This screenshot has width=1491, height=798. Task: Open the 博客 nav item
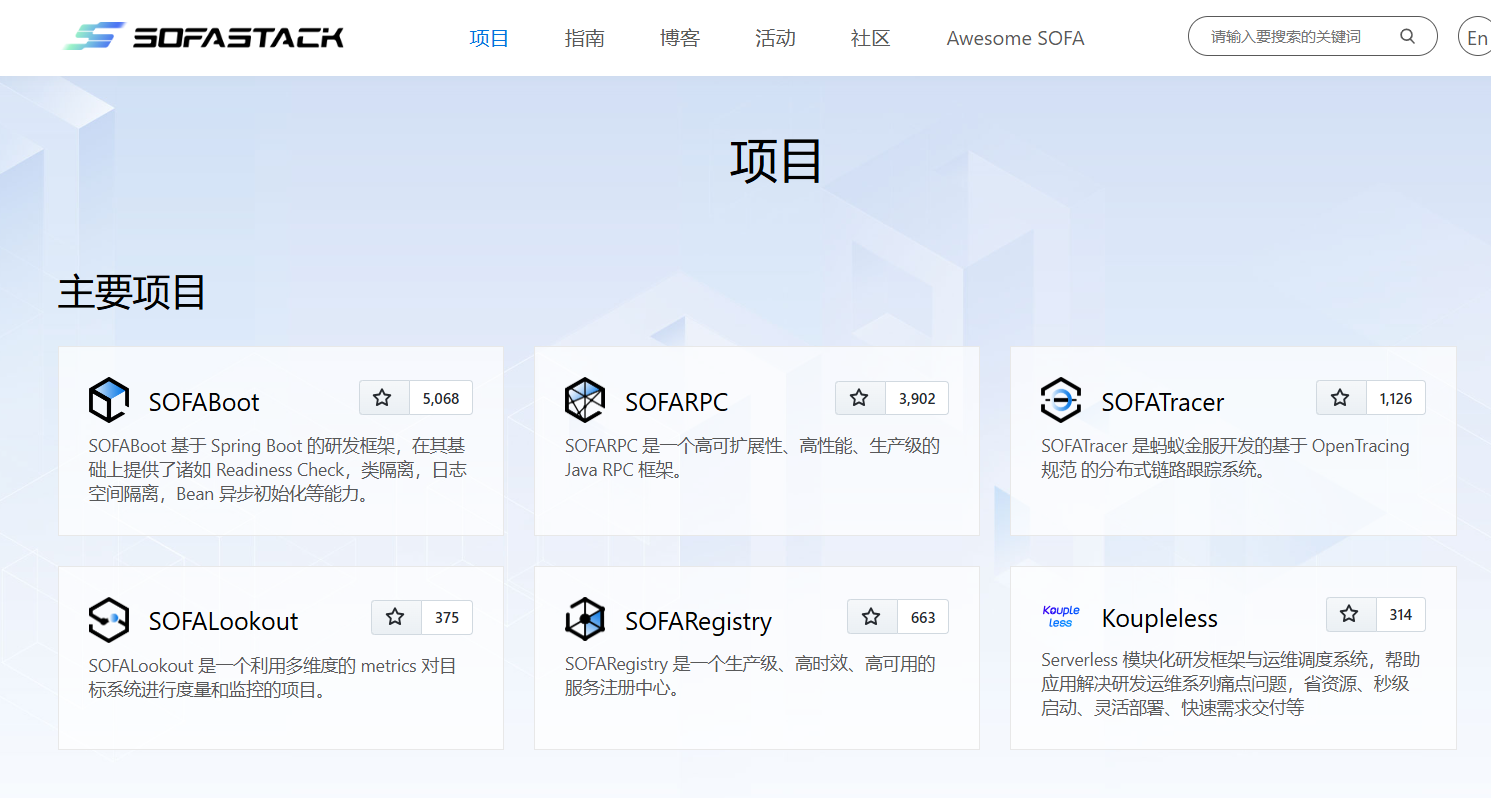[680, 38]
